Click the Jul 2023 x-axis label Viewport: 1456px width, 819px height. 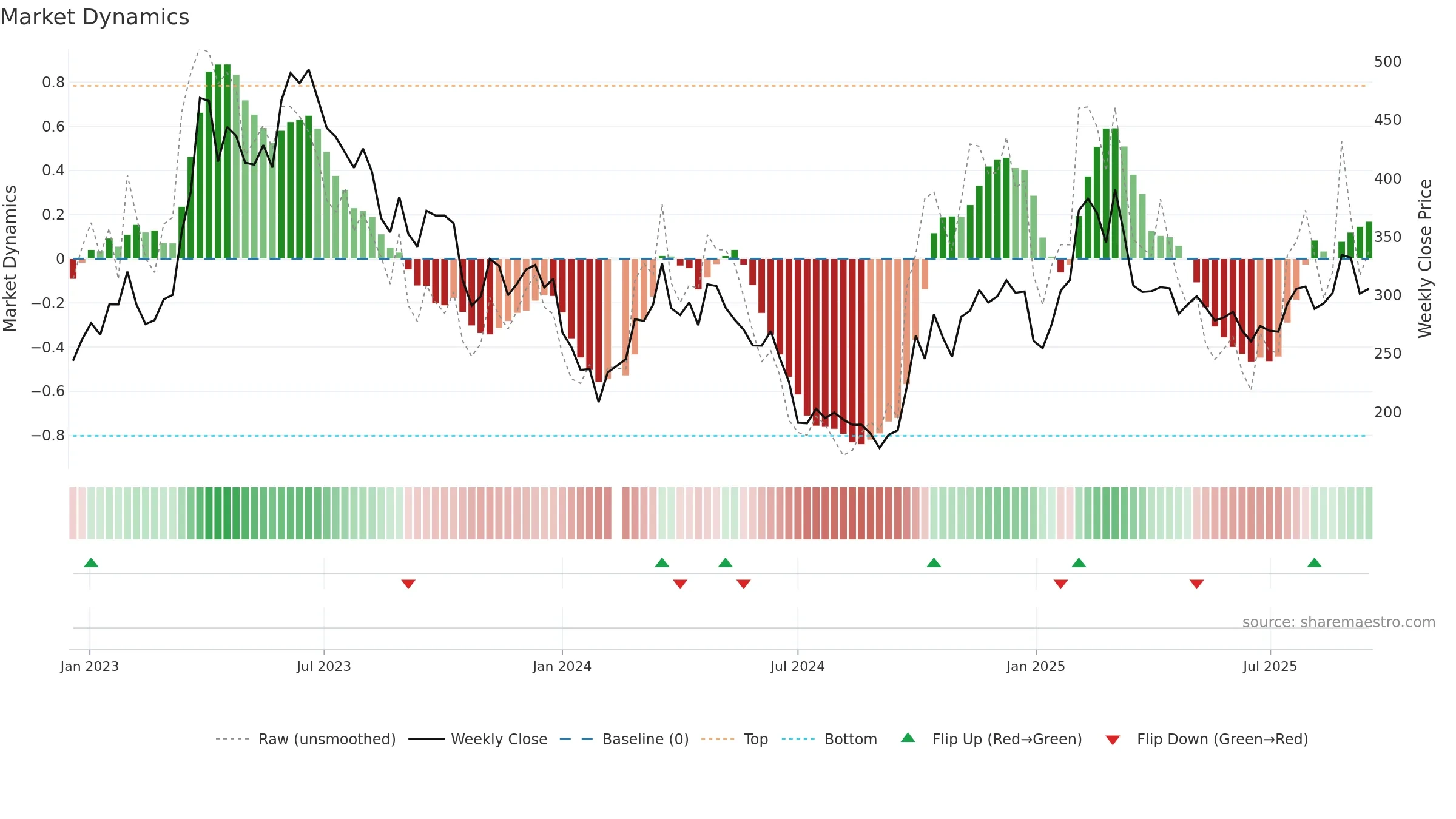pos(324,666)
